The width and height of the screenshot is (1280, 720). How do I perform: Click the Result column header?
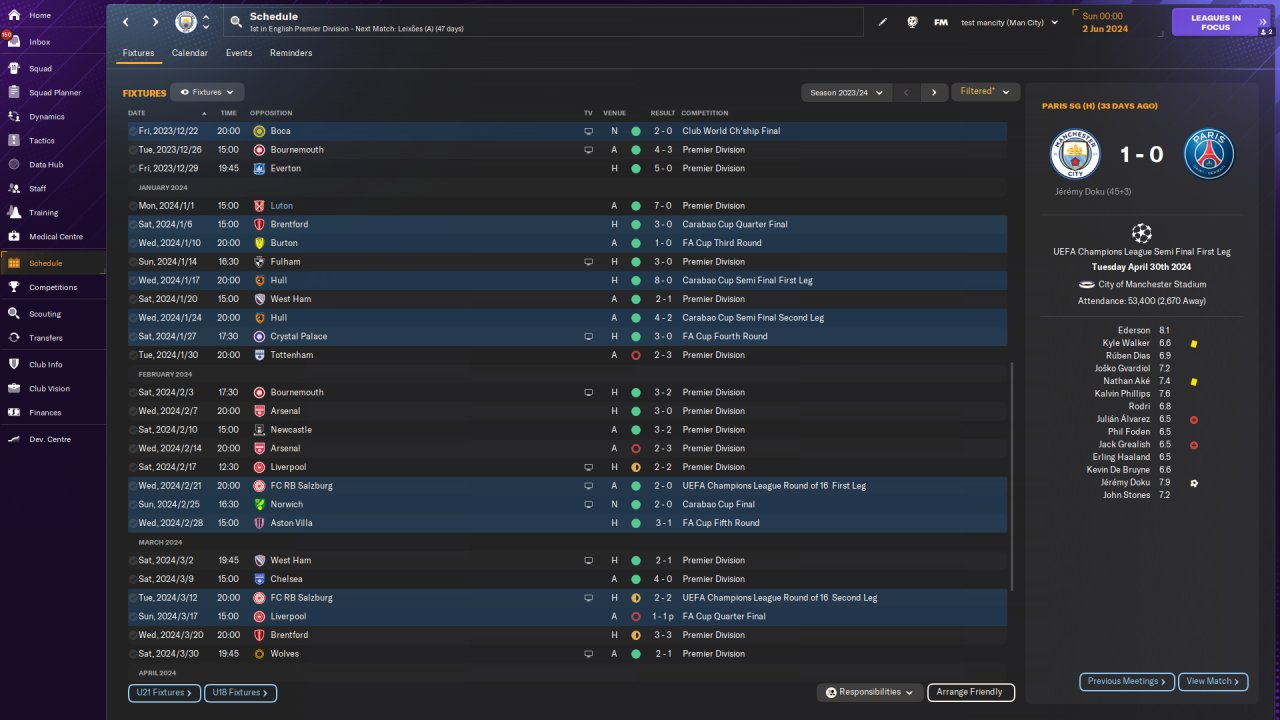(663, 113)
